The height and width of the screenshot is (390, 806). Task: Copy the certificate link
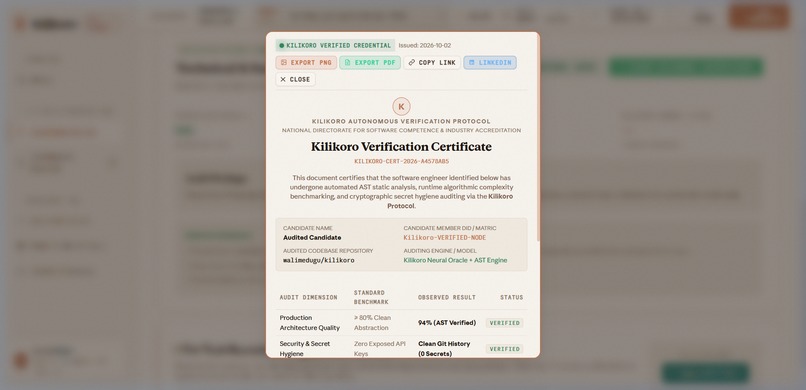pos(432,63)
